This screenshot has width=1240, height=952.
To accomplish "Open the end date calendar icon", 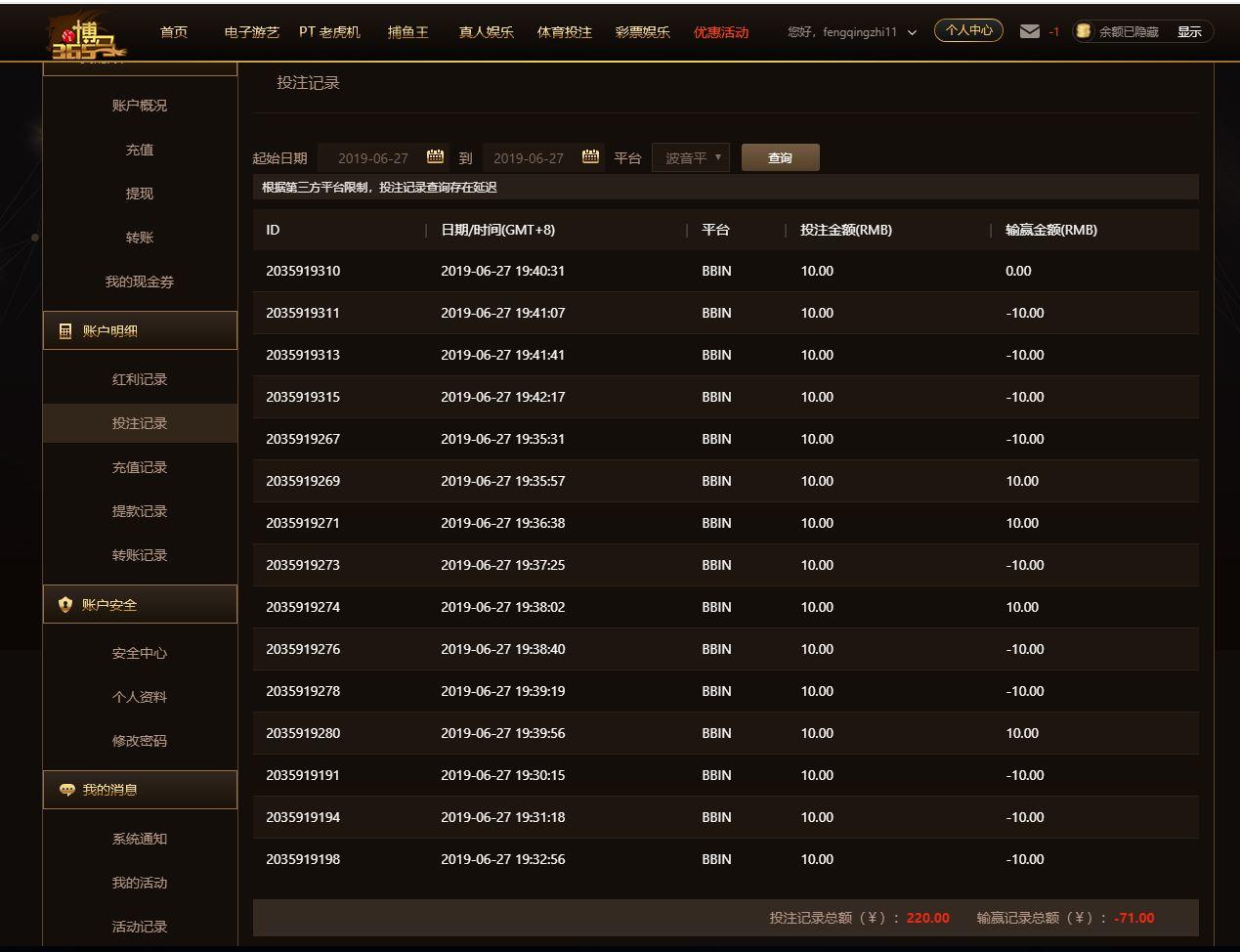I will point(590,156).
